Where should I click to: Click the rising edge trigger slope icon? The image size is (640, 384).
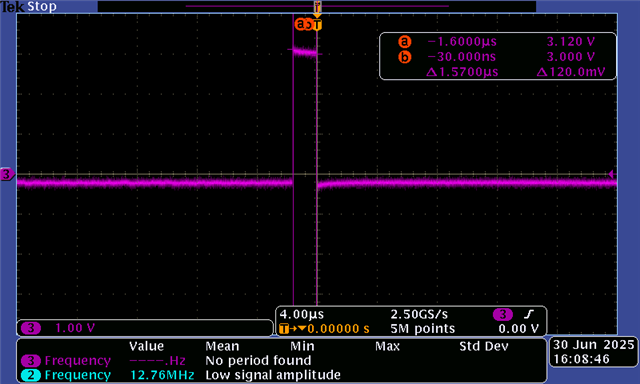529,314
